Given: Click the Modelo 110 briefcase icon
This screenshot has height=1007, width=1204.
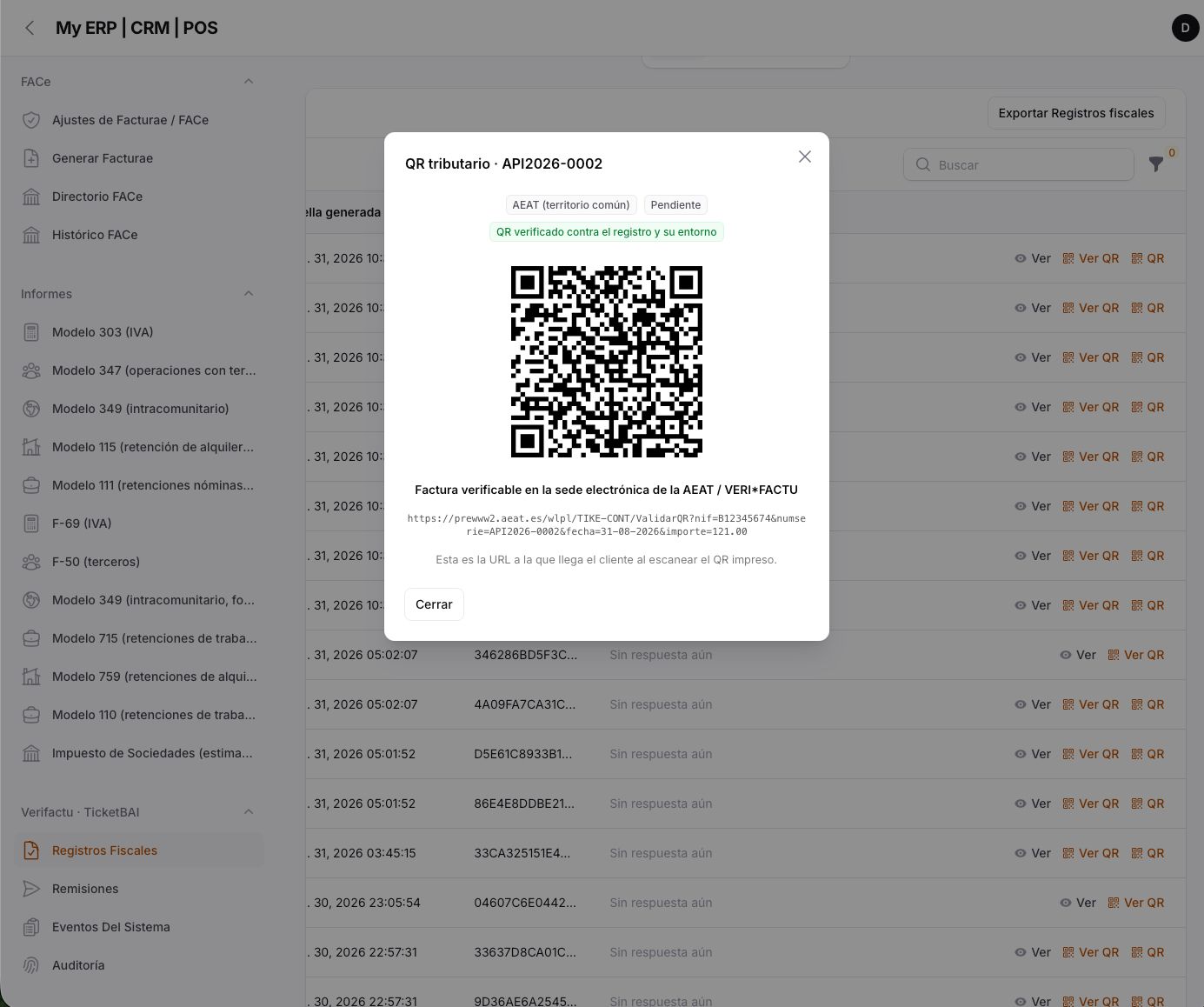Looking at the screenshot, I should point(31,715).
